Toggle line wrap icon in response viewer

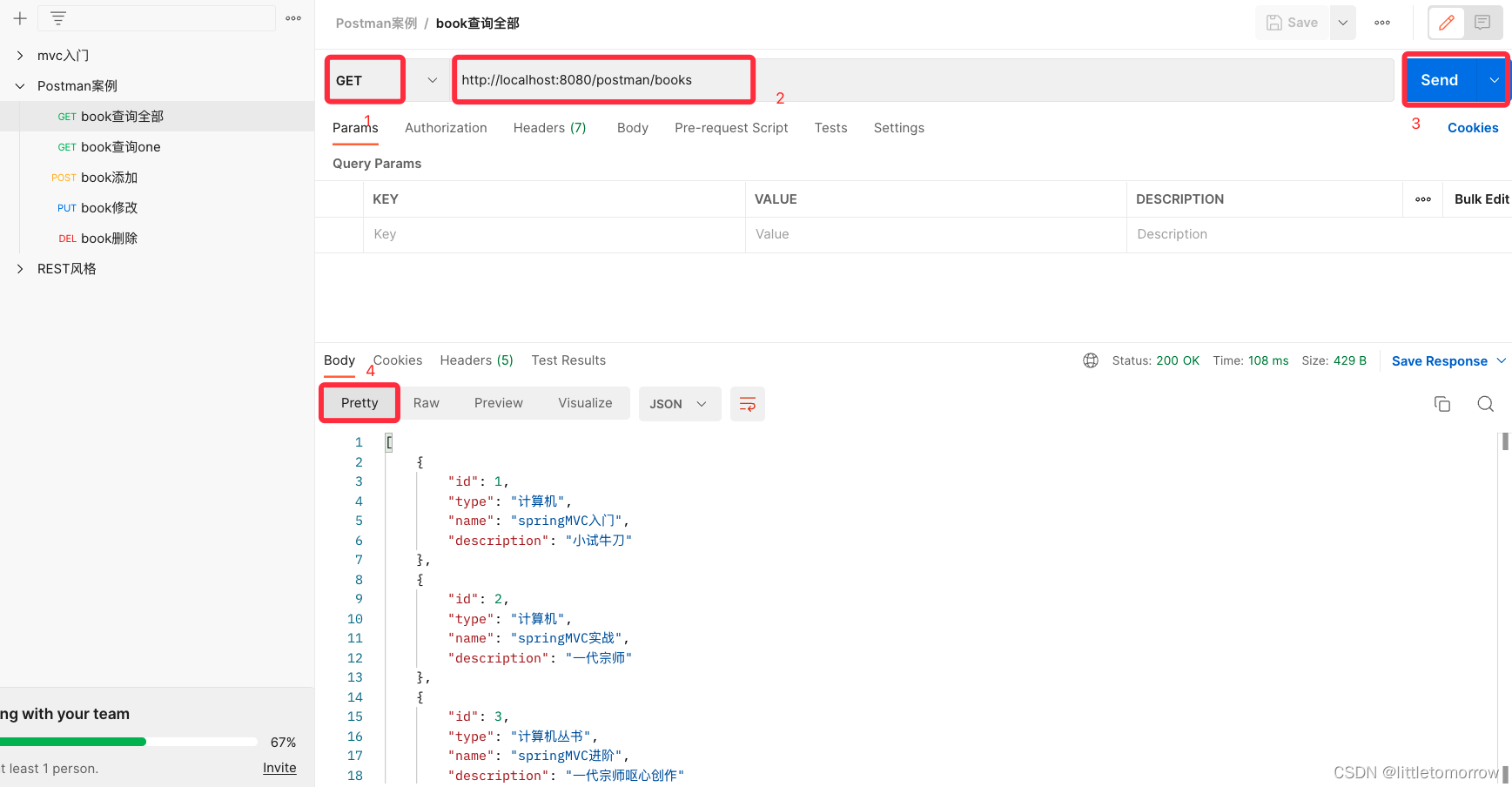click(x=748, y=404)
